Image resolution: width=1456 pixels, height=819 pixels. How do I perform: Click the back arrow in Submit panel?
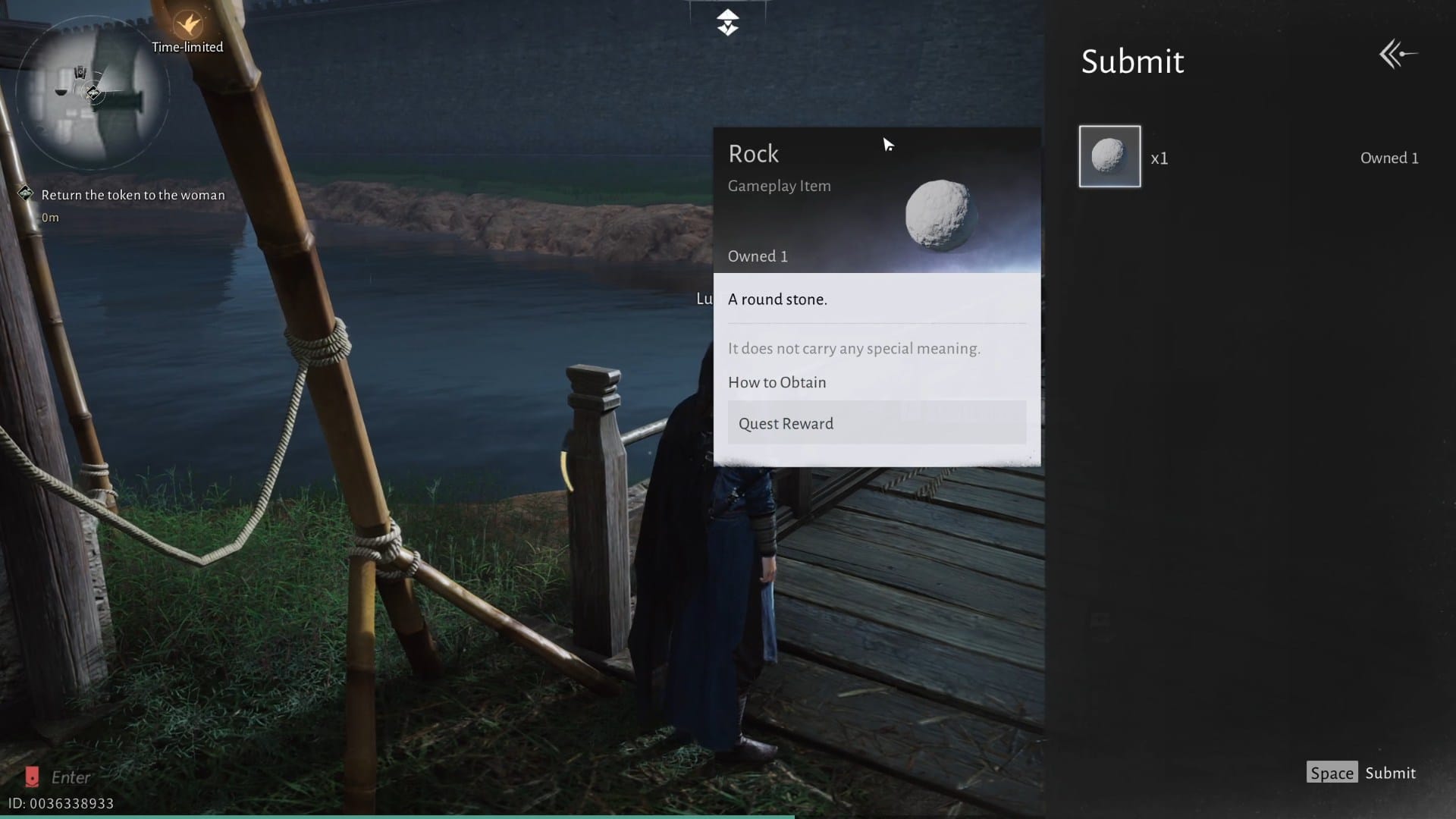[x=1398, y=55]
